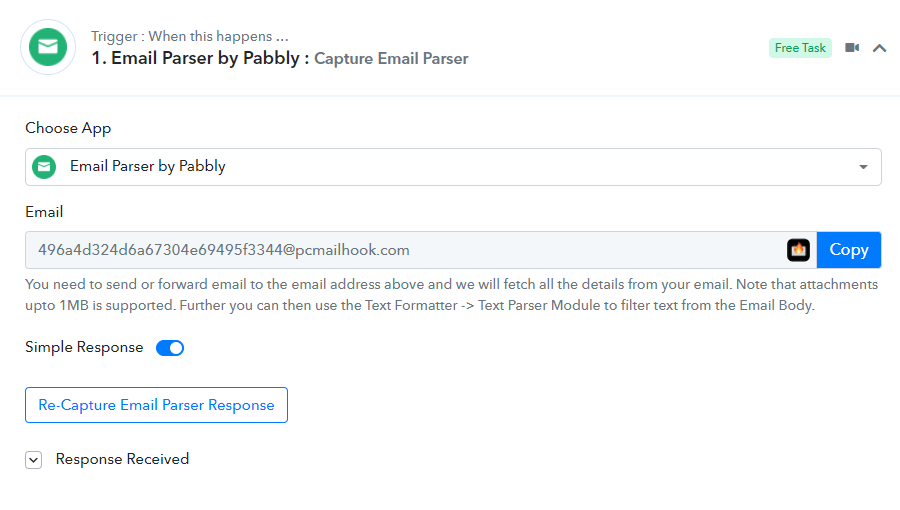Collapse the trigger step with the up chevron
The width and height of the screenshot is (900, 510).
tap(879, 48)
